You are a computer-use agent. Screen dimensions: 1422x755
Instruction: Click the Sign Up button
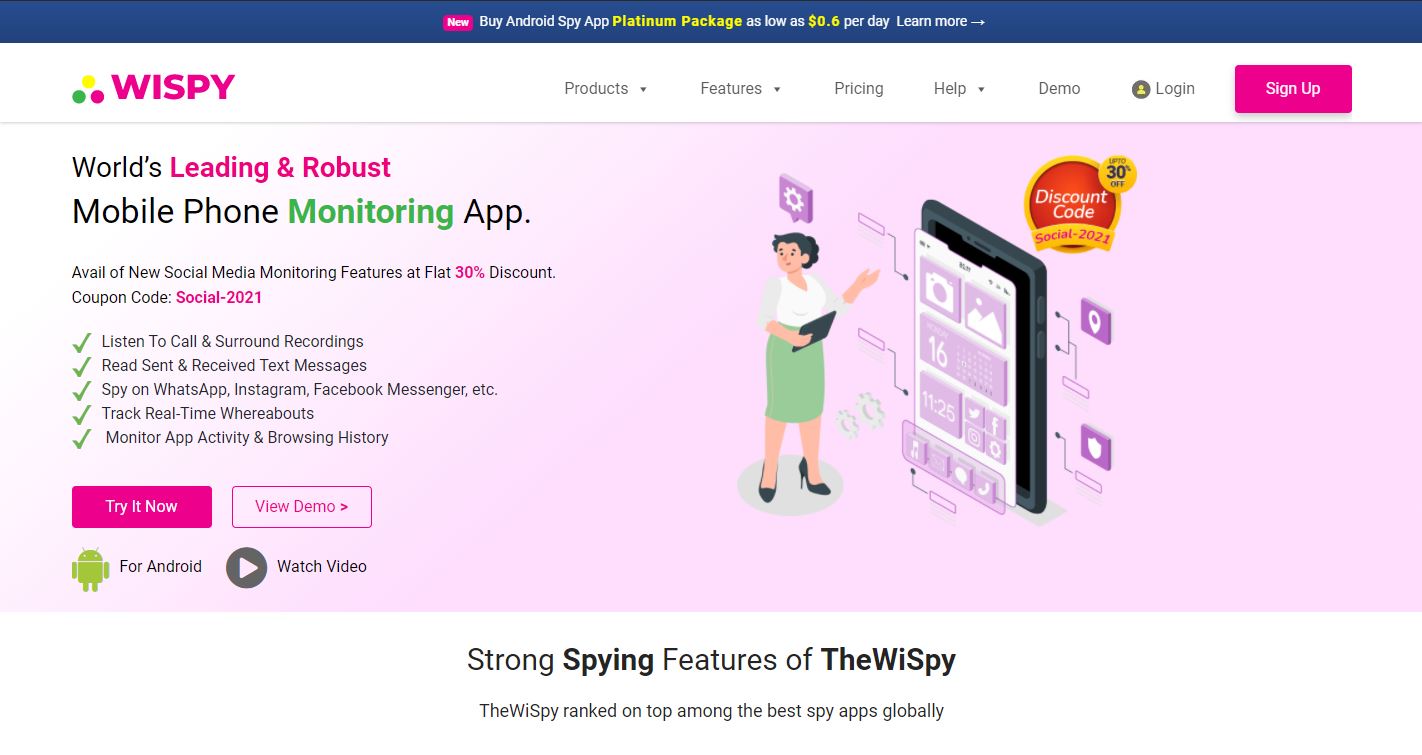pyautogui.click(x=1293, y=89)
